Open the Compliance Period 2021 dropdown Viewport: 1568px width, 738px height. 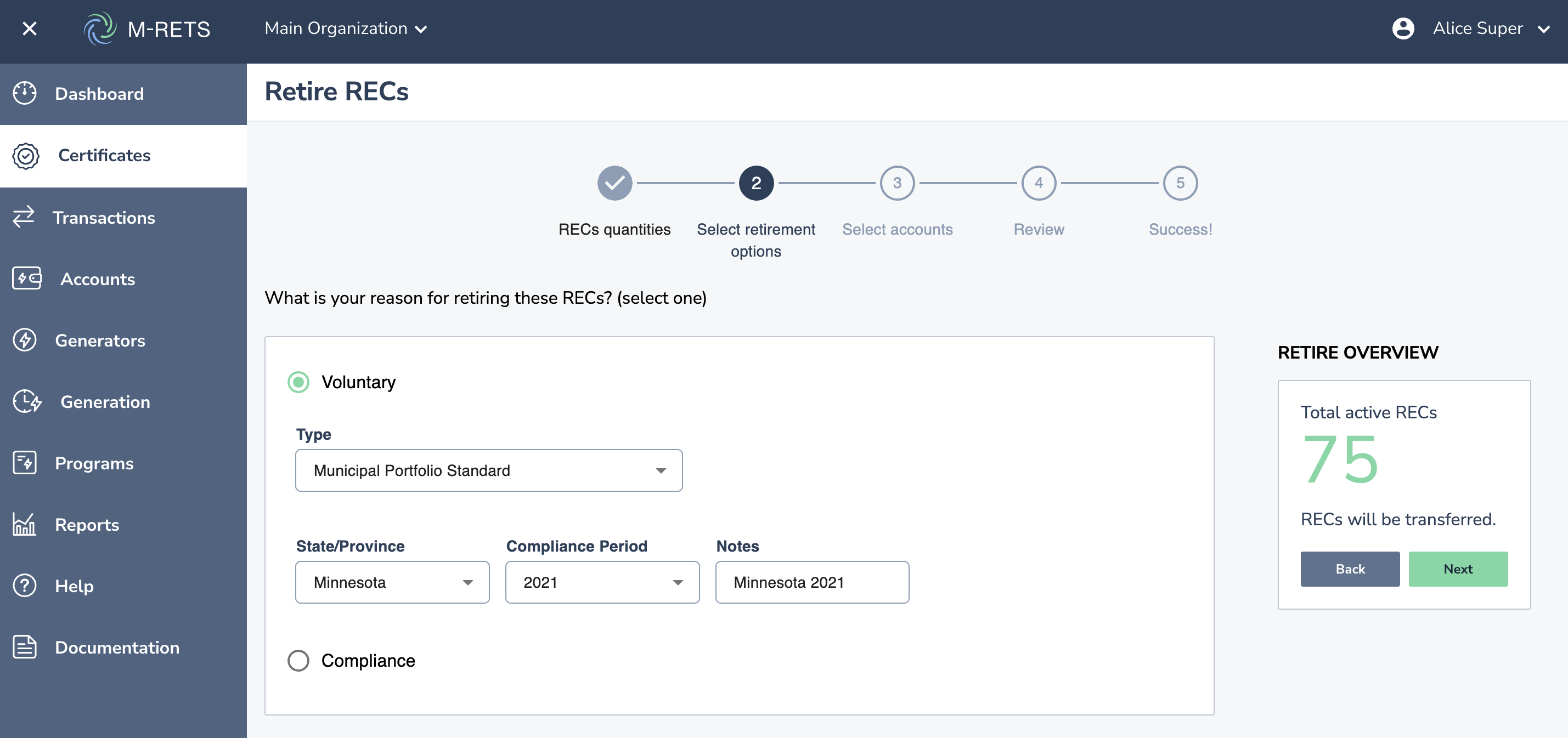pos(601,582)
